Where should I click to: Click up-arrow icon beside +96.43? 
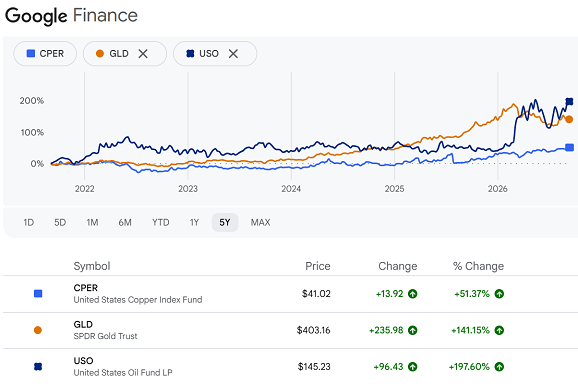412,367
